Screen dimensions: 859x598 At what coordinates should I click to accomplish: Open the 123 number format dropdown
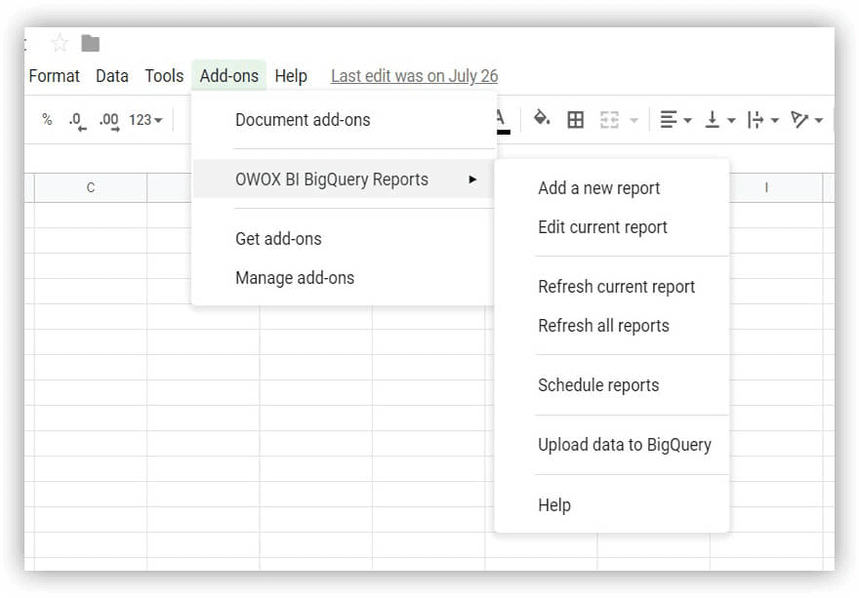(x=146, y=120)
